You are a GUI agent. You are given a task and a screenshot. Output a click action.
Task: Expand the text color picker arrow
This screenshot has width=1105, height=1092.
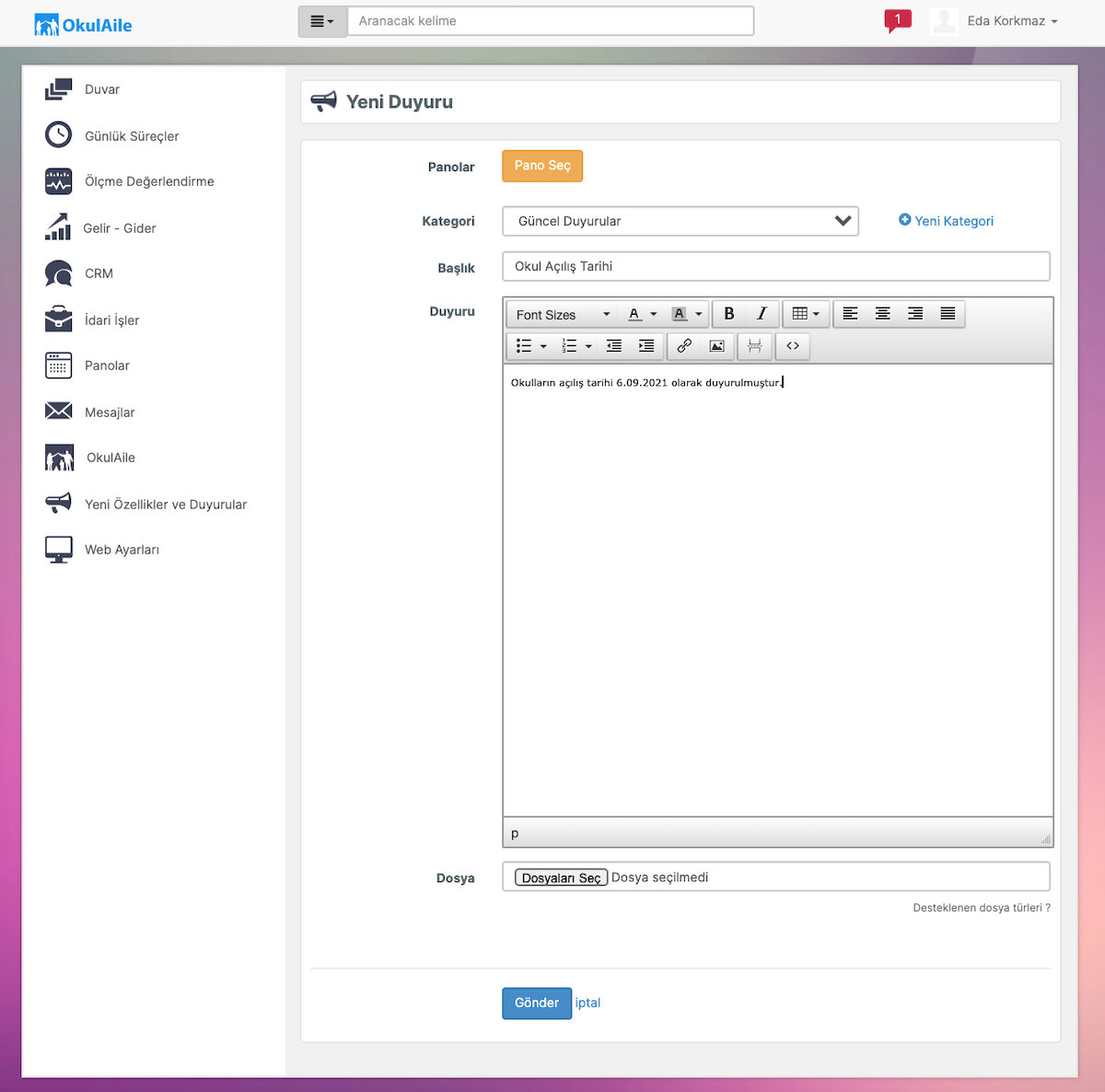pos(654,314)
